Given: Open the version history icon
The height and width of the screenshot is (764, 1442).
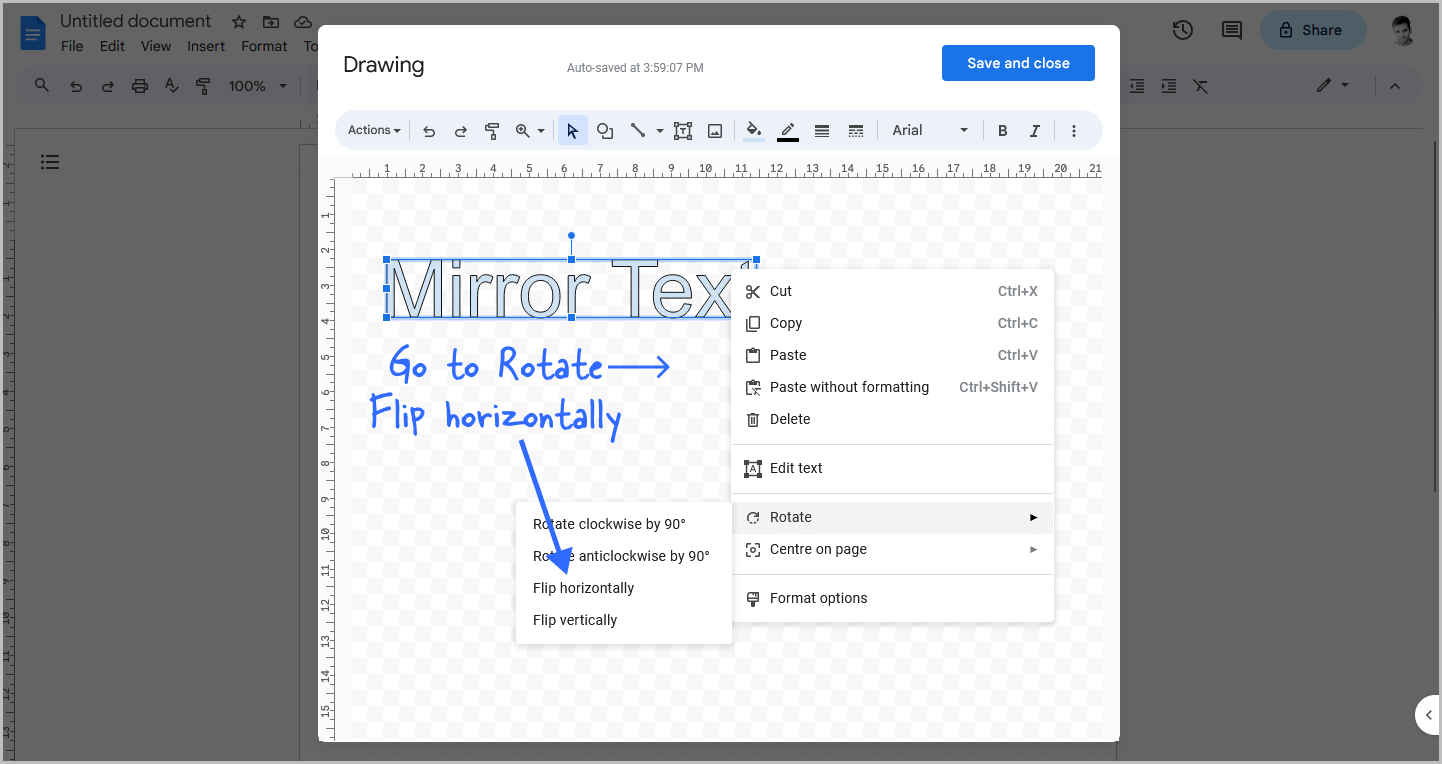Looking at the screenshot, I should coord(1182,30).
